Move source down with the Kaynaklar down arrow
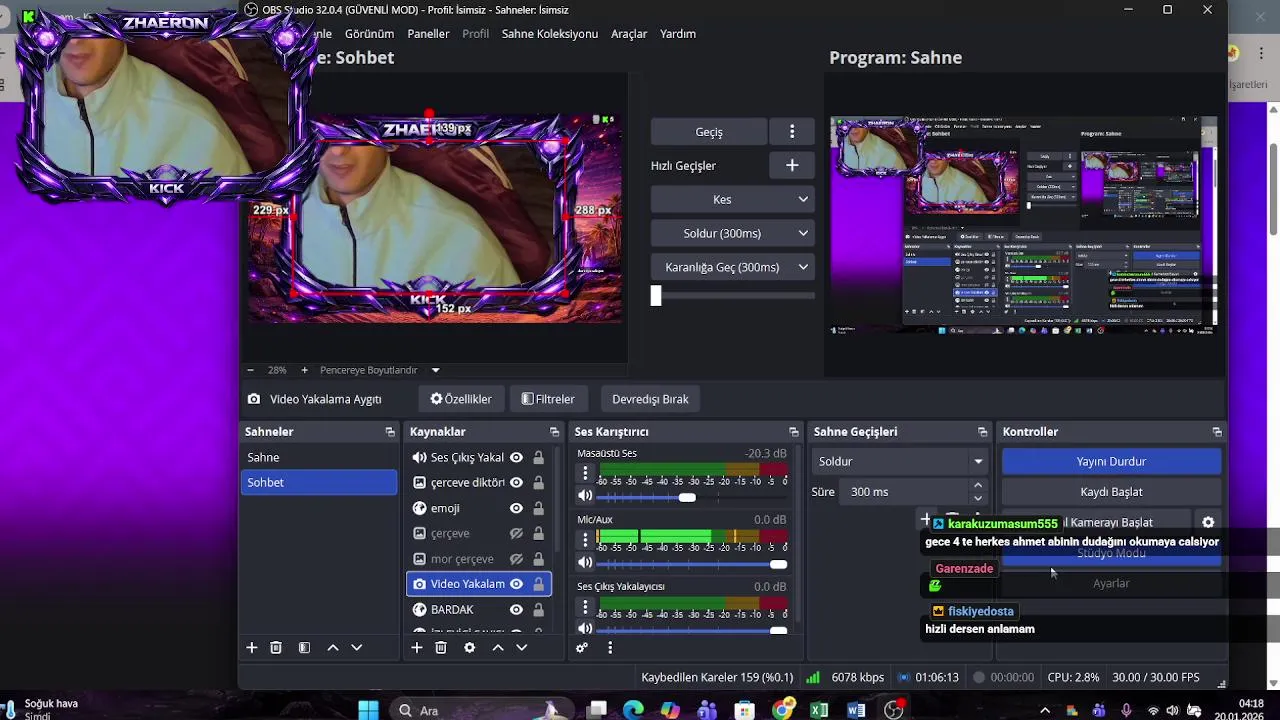Image resolution: width=1280 pixels, height=720 pixels. click(521, 648)
